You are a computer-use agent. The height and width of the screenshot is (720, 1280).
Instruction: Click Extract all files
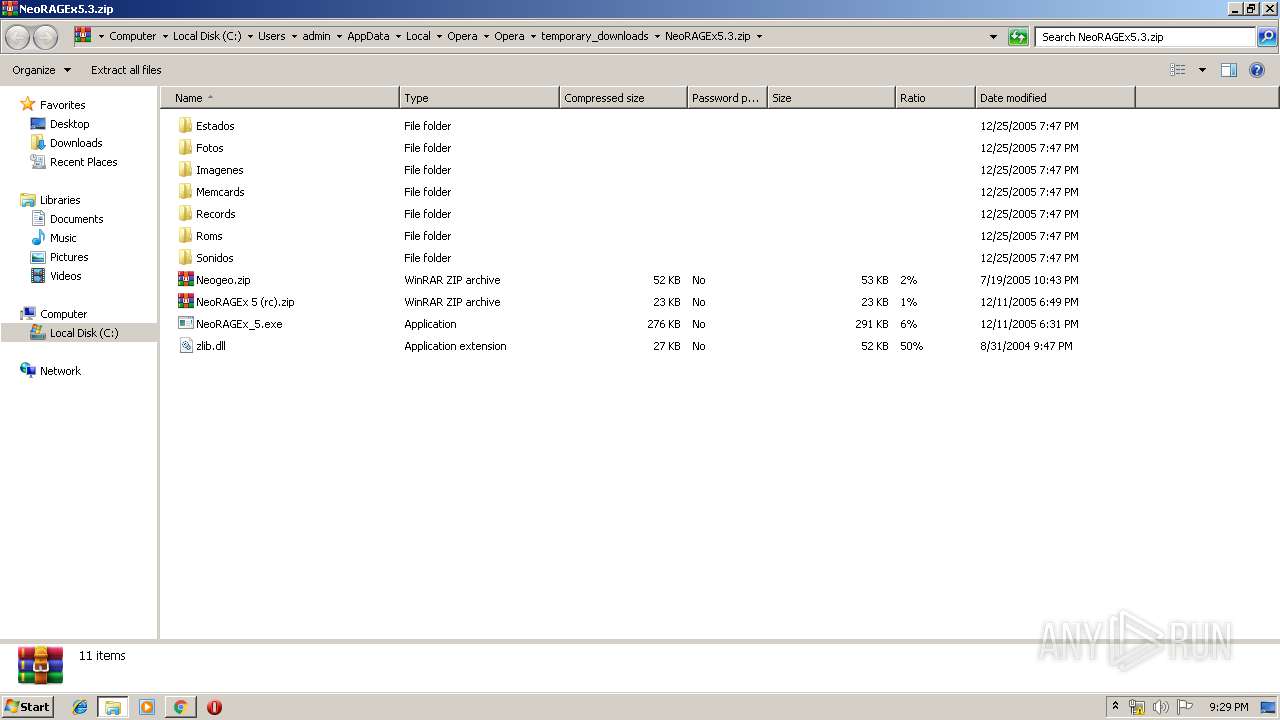(126, 70)
